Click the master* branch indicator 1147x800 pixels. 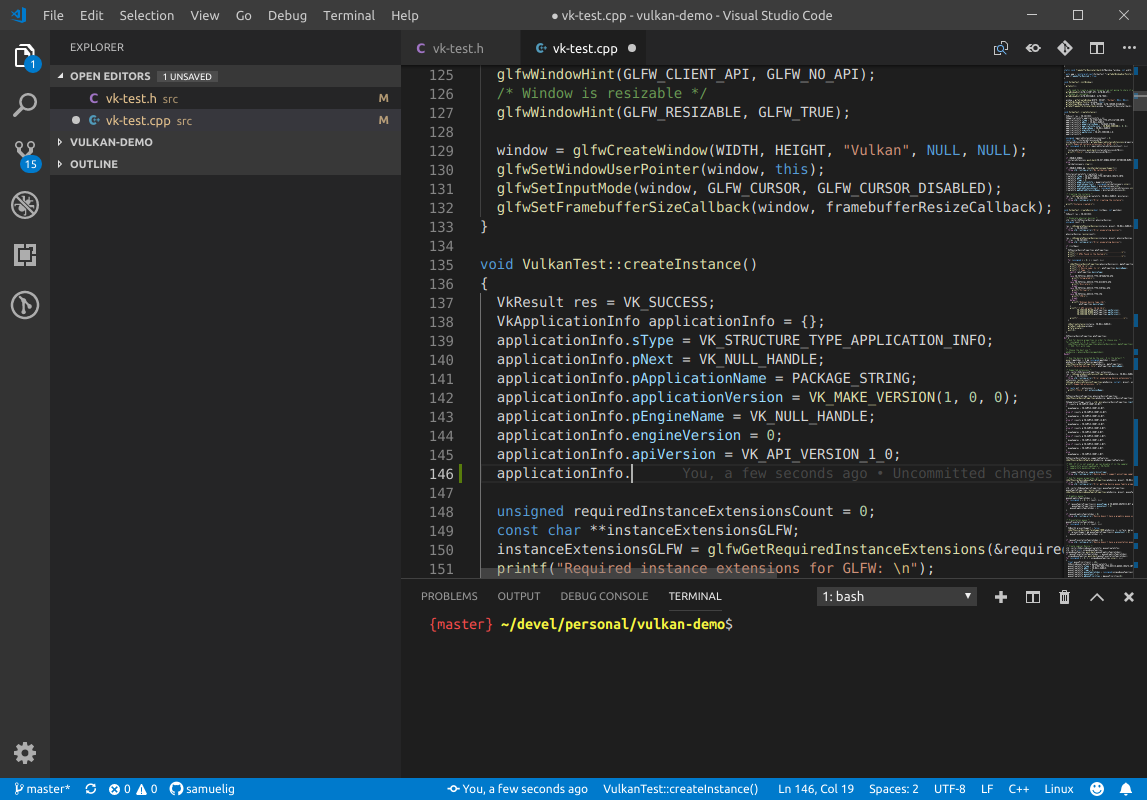click(x=42, y=789)
